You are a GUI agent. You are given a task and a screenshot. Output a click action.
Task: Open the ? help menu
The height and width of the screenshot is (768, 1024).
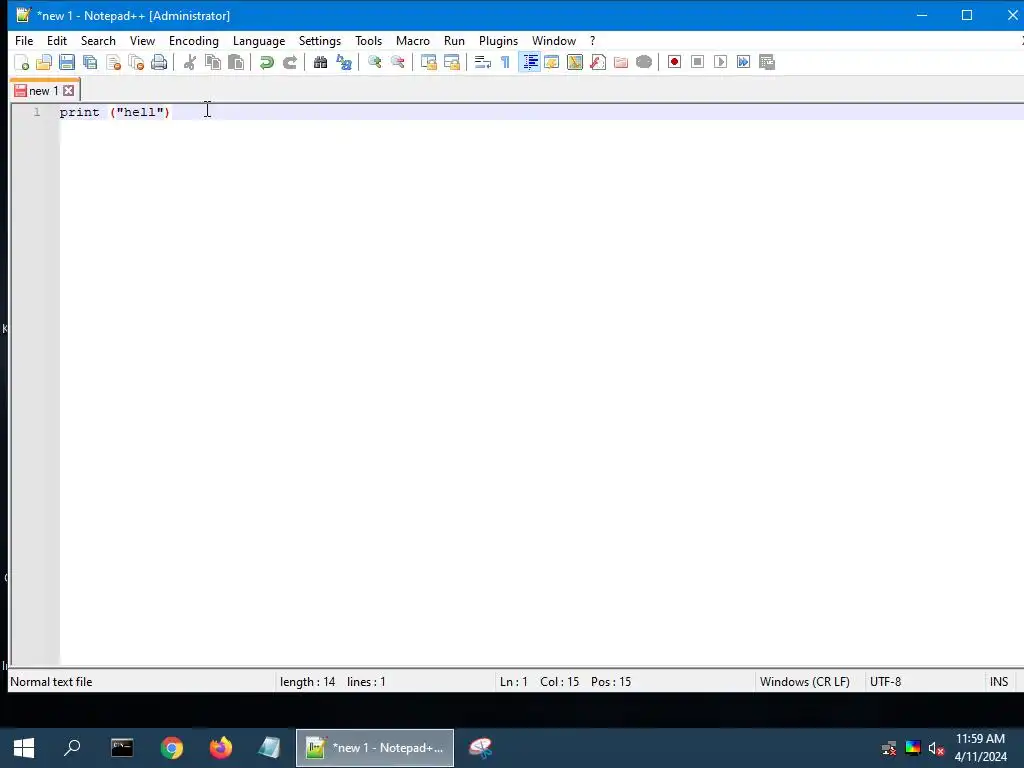click(x=592, y=40)
